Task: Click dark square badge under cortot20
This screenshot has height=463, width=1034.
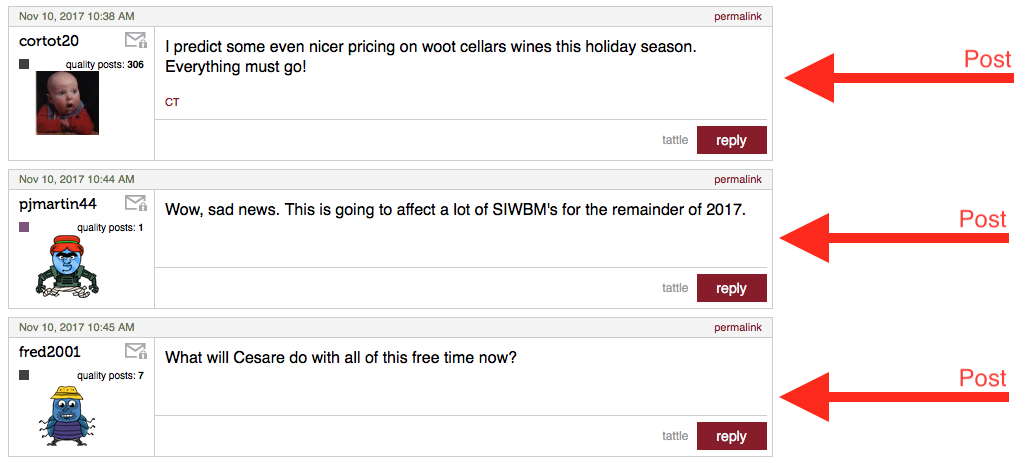Action: (24, 64)
